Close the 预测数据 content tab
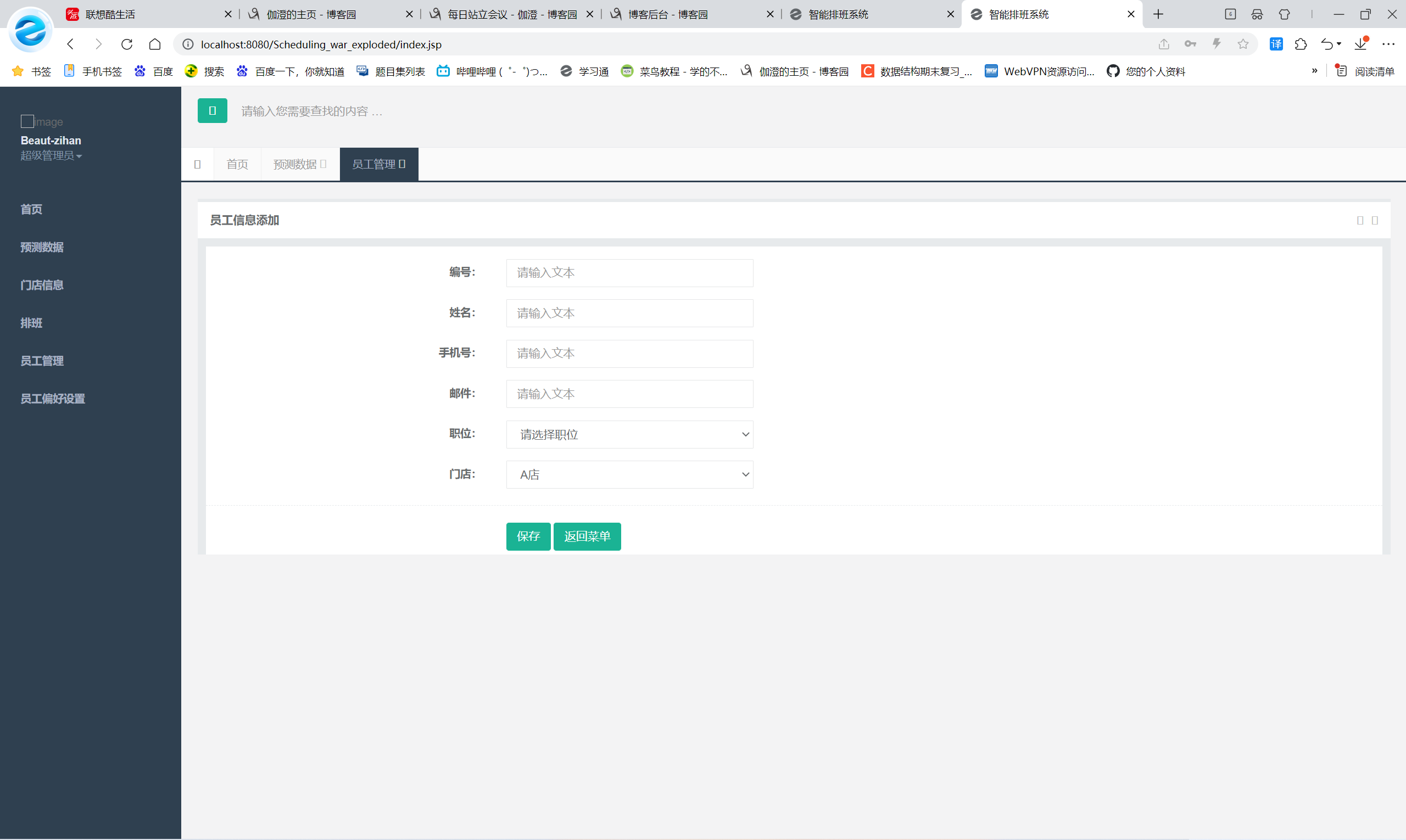This screenshot has width=1406, height=840. click(323, 164)
